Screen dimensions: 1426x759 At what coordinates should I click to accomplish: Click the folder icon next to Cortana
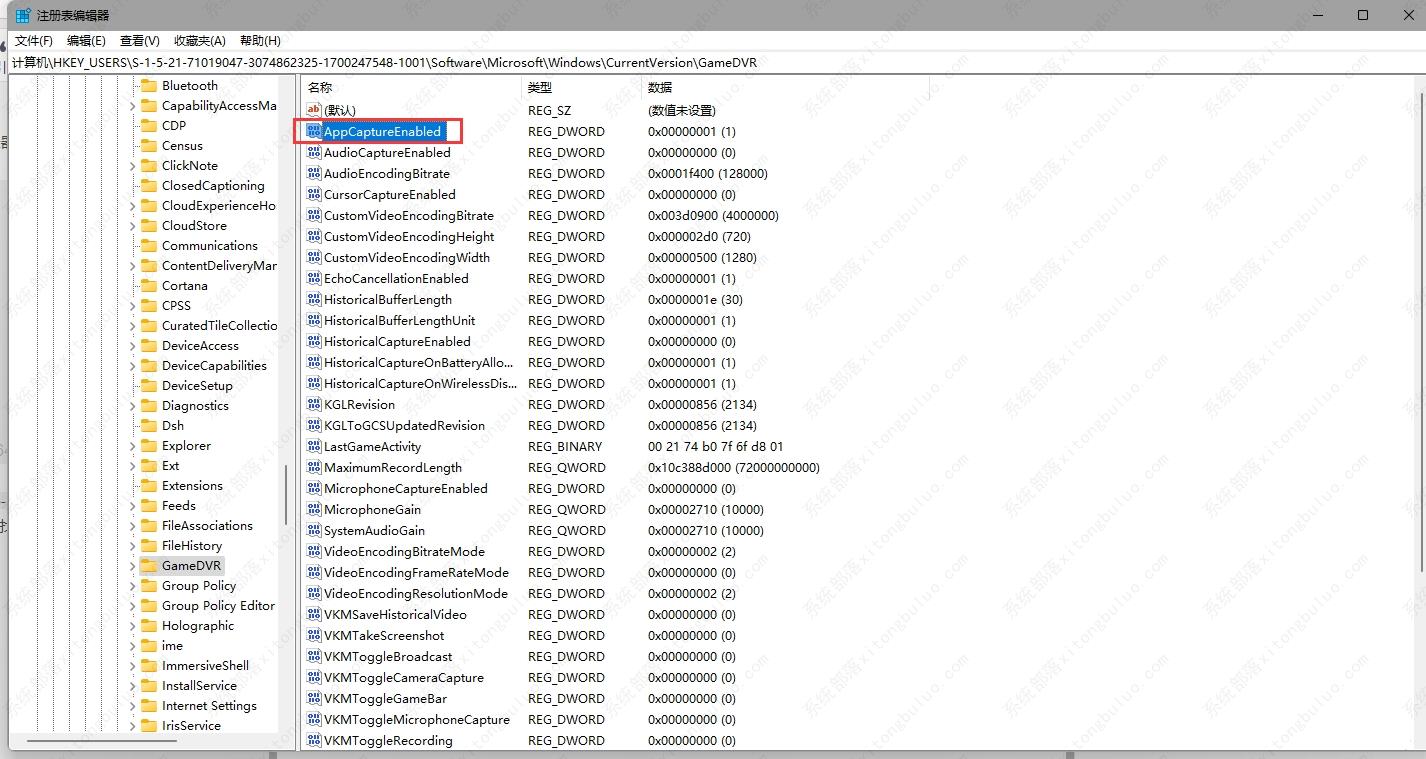coord(149,286)
